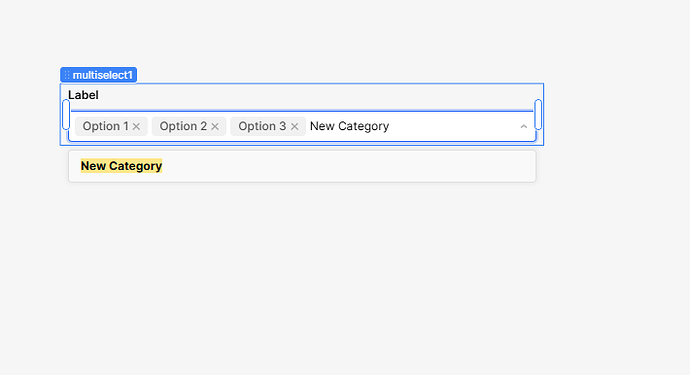The height and width of the screenshot is (375, 690).
Task: Click the Label text of the multiselect
Action: click(83, 95)
